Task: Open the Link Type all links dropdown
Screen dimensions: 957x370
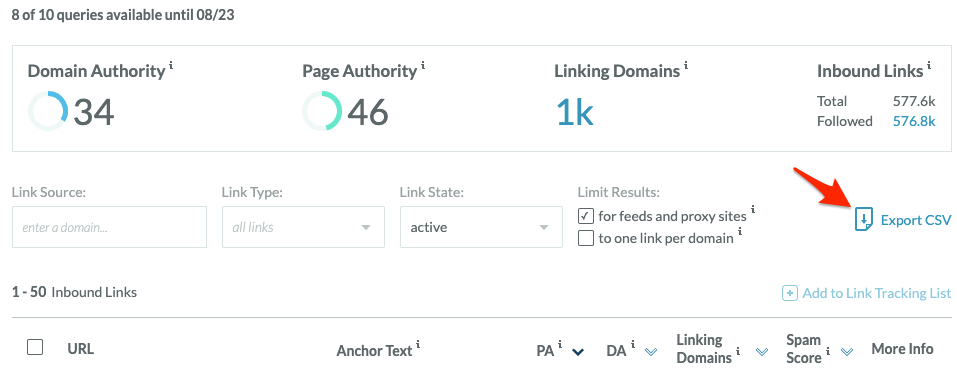Action: 303,227
